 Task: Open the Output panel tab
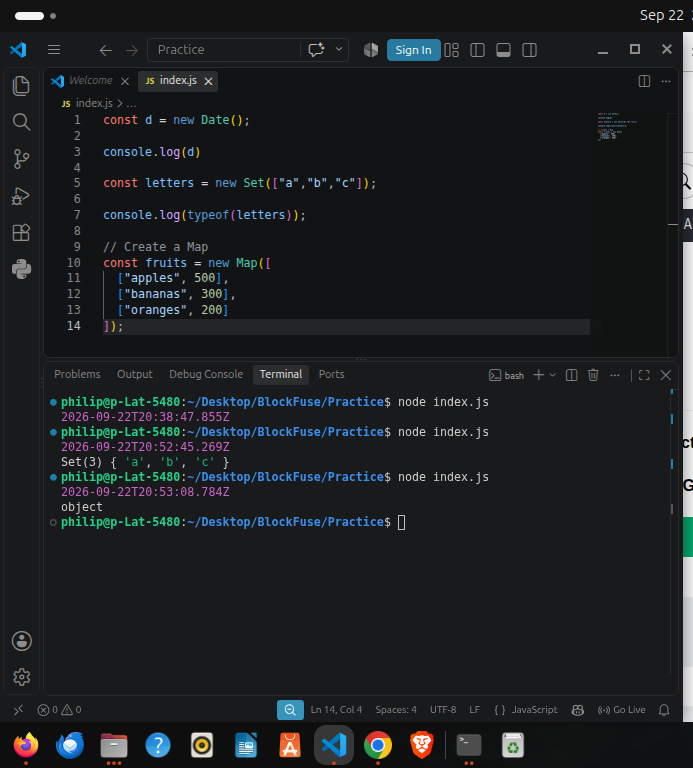click(135, 374)
